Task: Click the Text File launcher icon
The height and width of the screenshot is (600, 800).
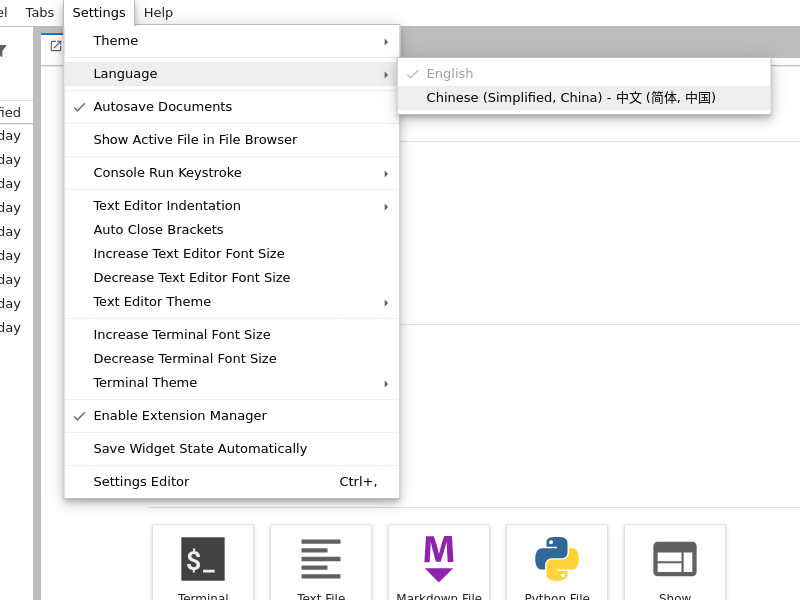Action: click(321, 559)
